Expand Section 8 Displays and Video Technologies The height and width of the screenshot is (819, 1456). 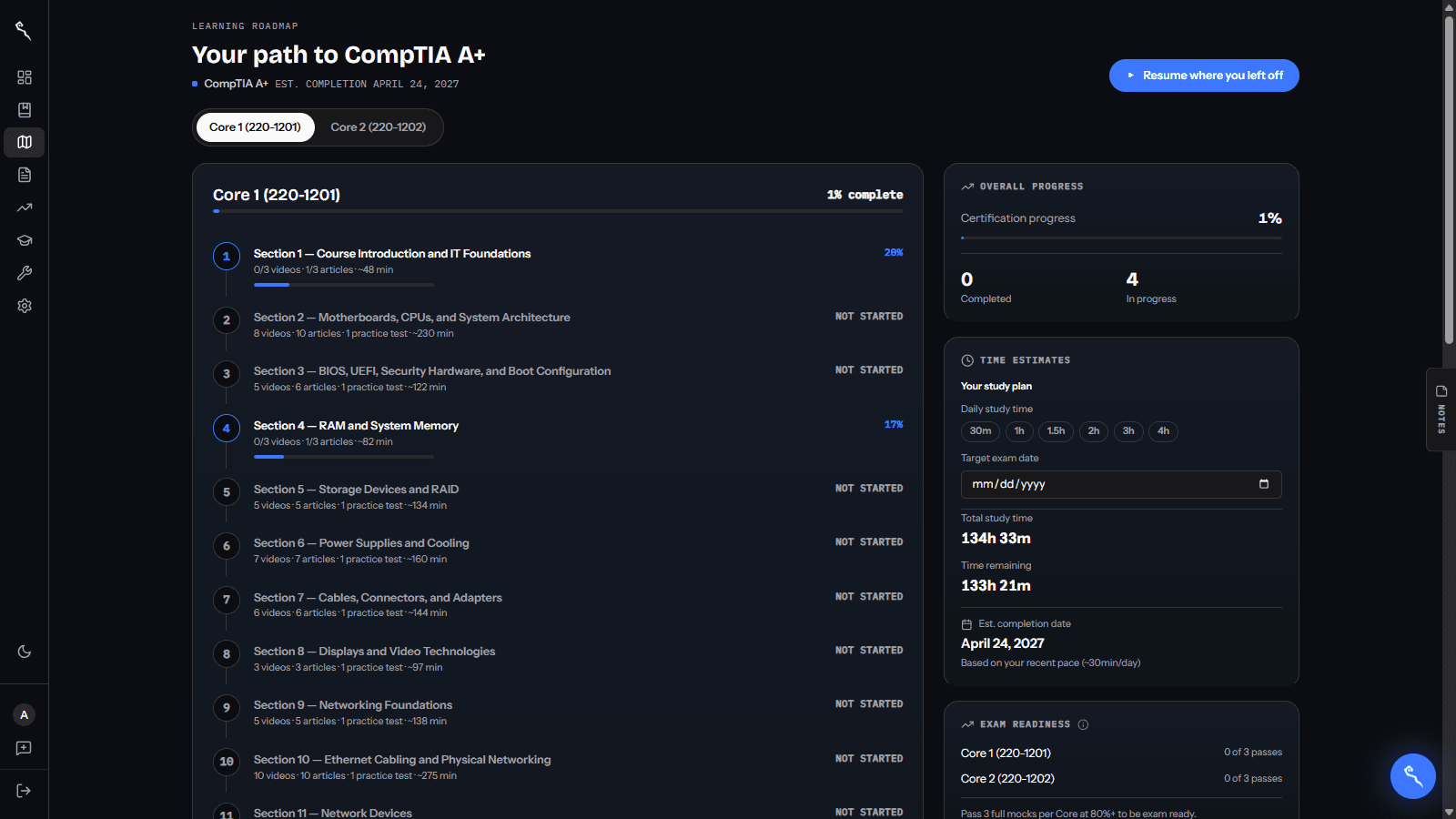coord(558,659)
